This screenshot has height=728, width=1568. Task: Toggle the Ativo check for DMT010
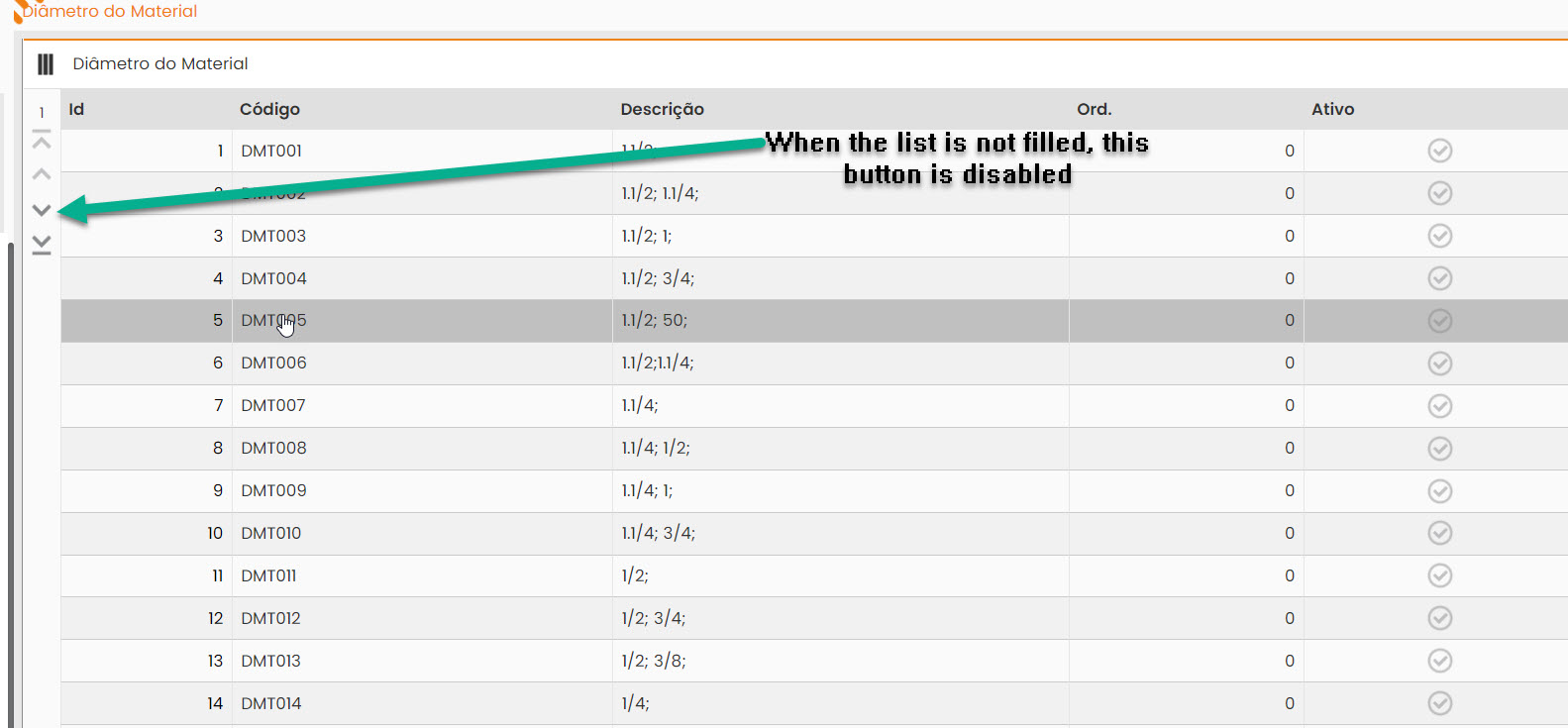(x=1440, y=533)
